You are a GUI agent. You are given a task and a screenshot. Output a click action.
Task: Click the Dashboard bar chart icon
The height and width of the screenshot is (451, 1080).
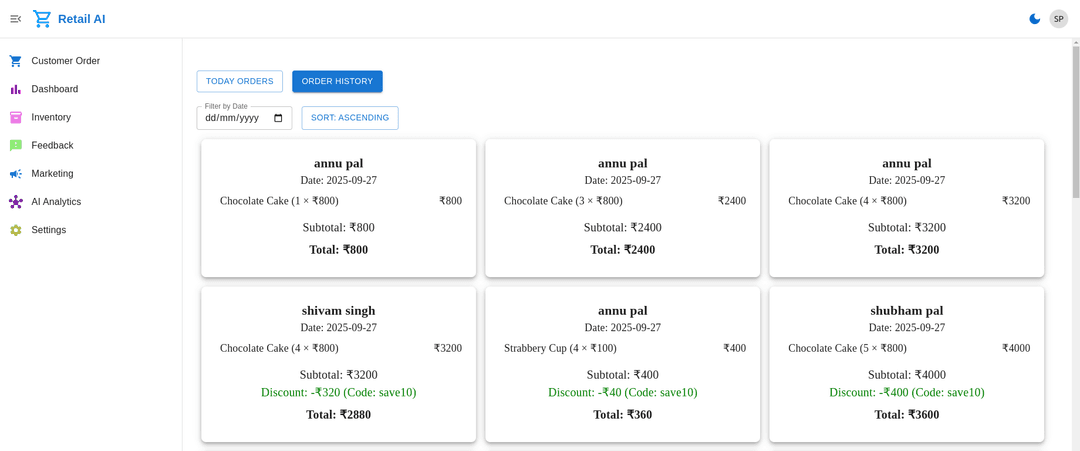click(16, 89)
